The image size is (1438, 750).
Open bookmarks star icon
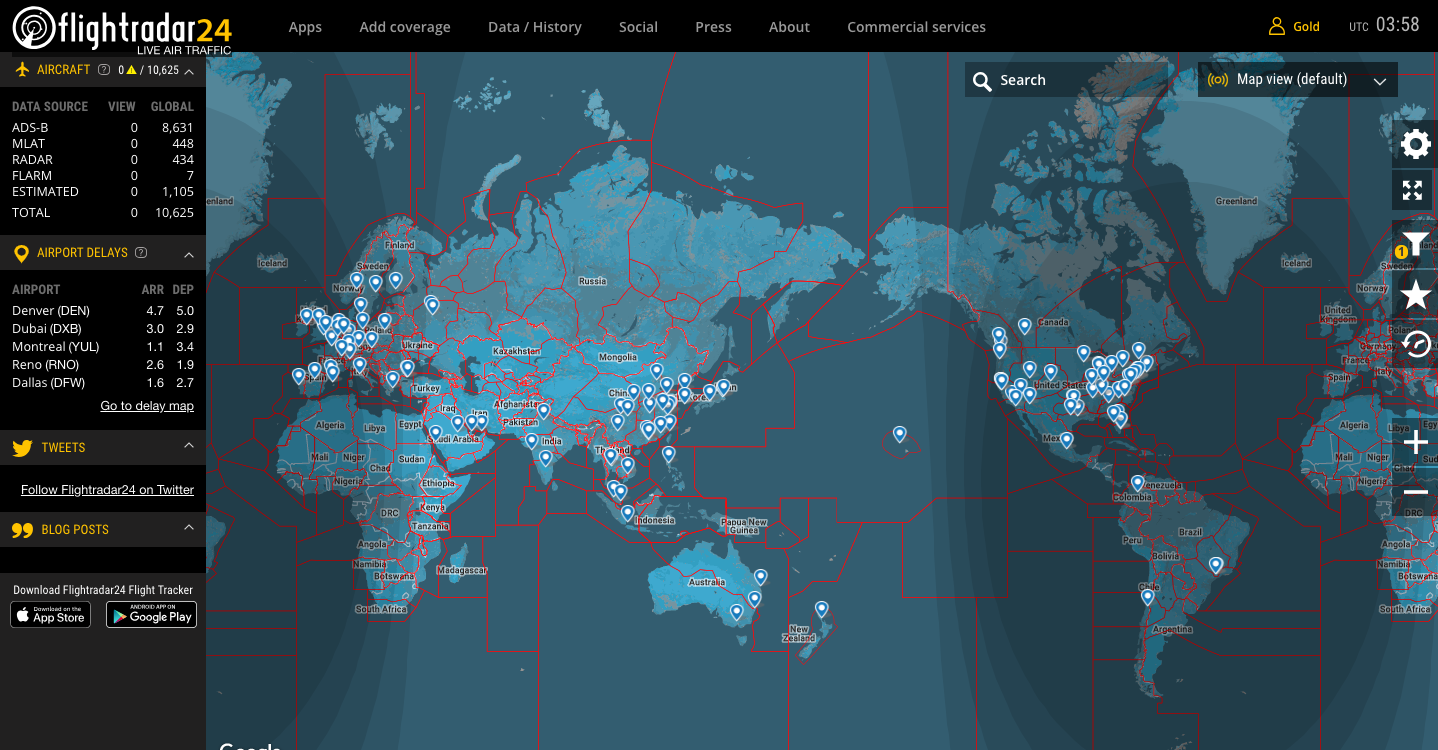click(x=1415, y=294)
